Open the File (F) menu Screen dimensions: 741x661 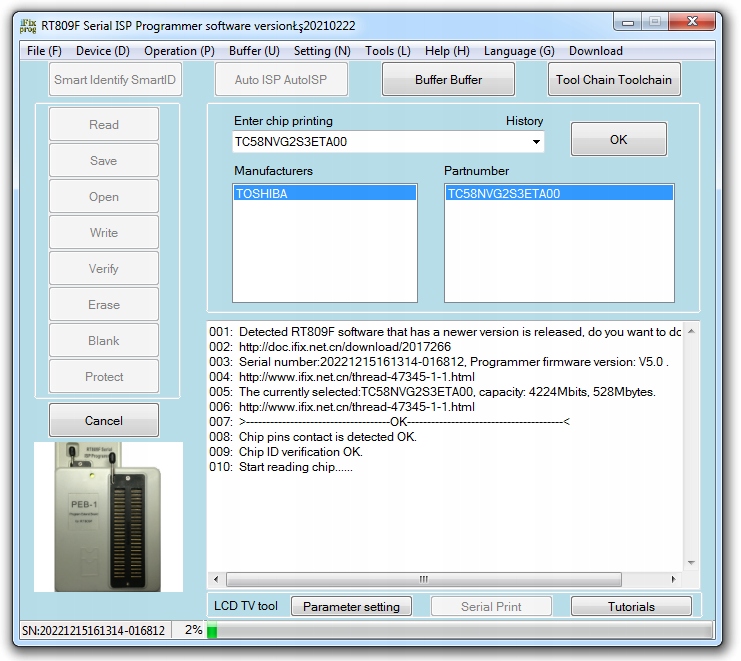tap(44, 51)
